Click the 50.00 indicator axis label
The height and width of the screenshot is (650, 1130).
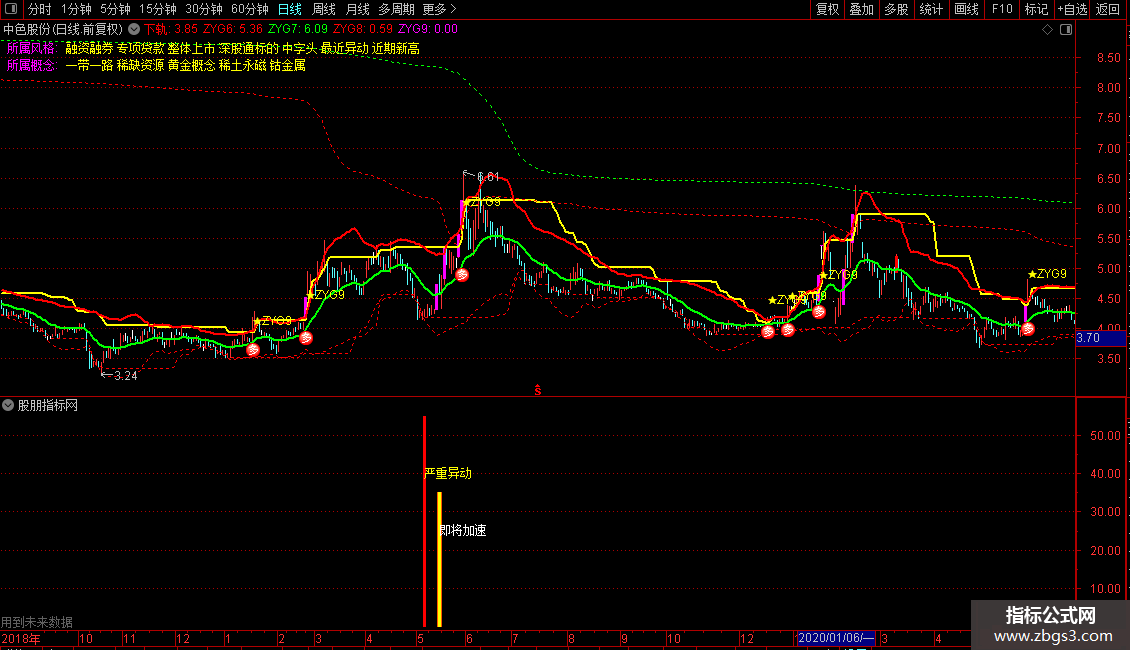click(1105, 436)
